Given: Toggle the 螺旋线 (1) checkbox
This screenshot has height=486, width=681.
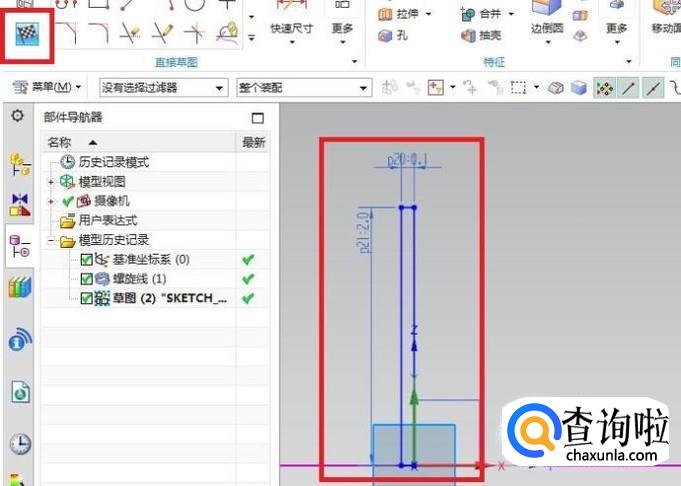Looking at the screenshot, I should (x=86, y=279).
